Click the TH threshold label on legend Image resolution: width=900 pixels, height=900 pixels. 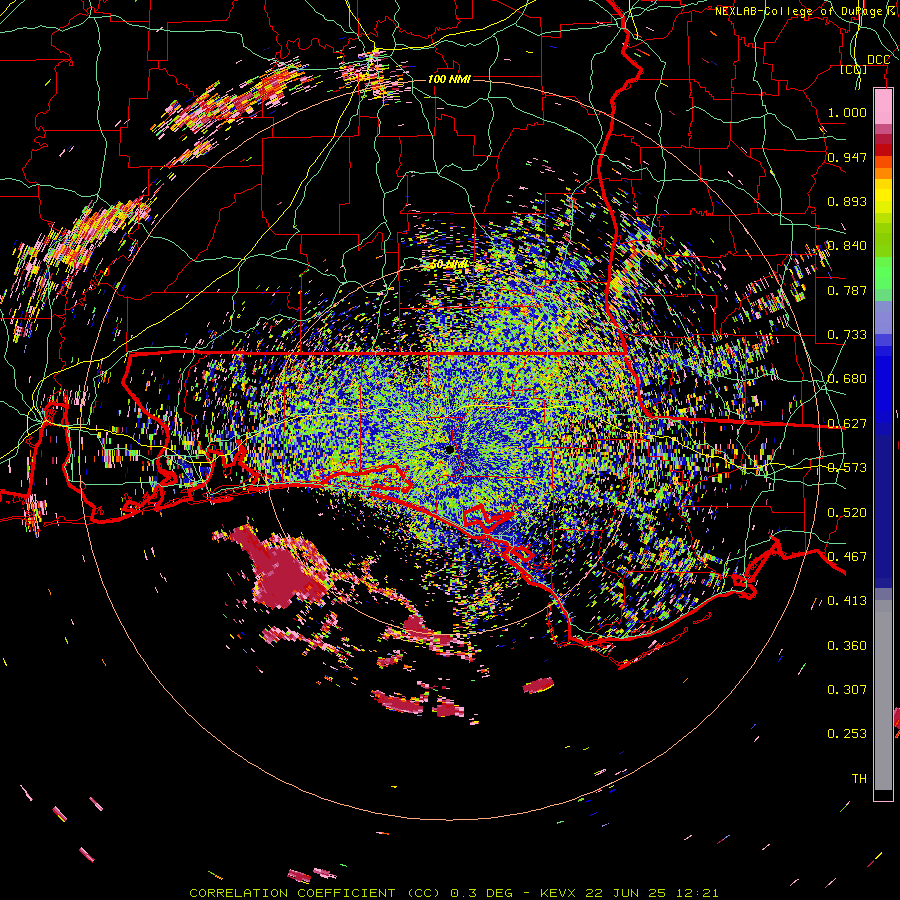[859, 778]
